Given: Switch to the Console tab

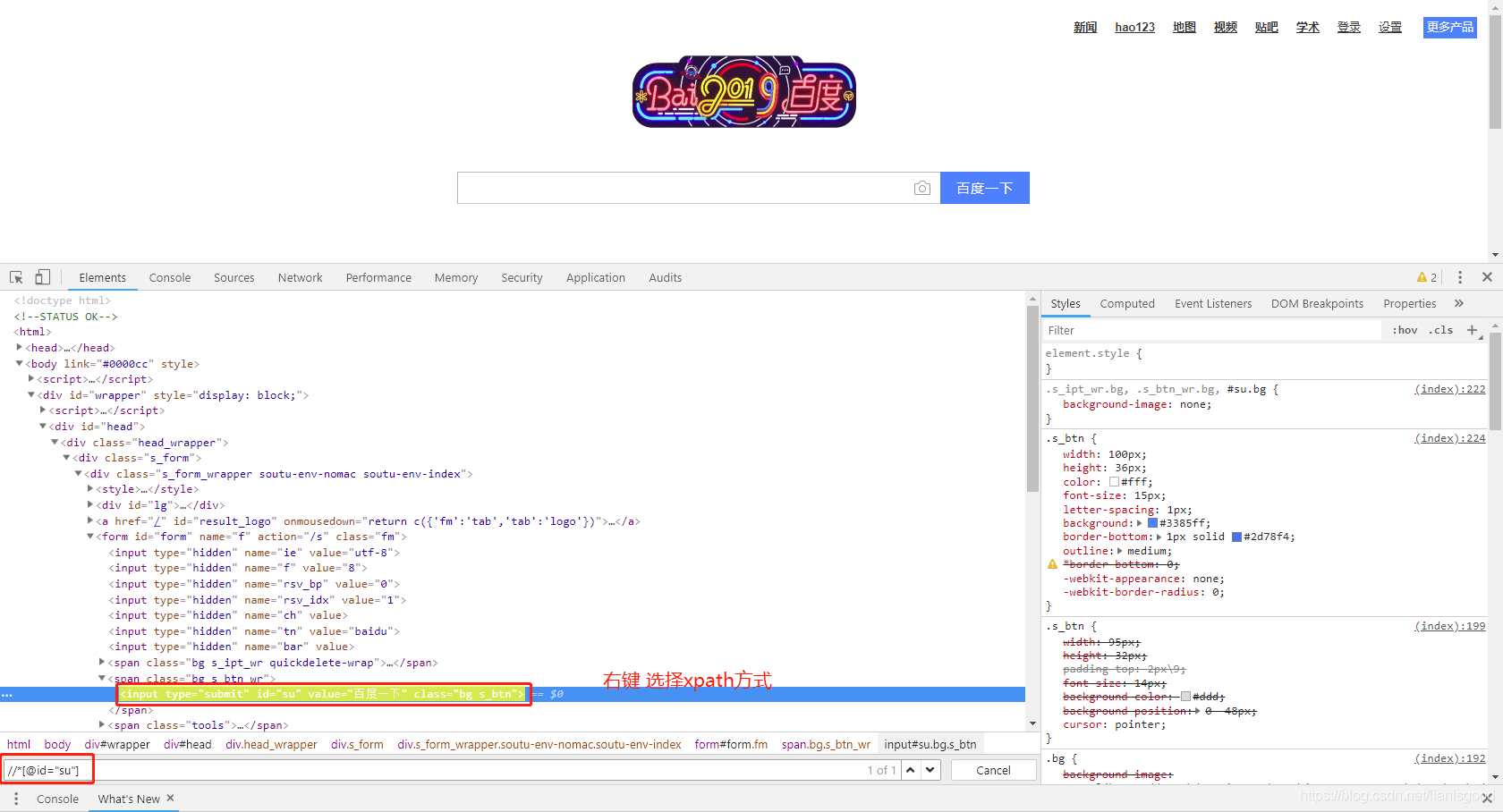Looking at the screenshot, I should tap(170, 277).
